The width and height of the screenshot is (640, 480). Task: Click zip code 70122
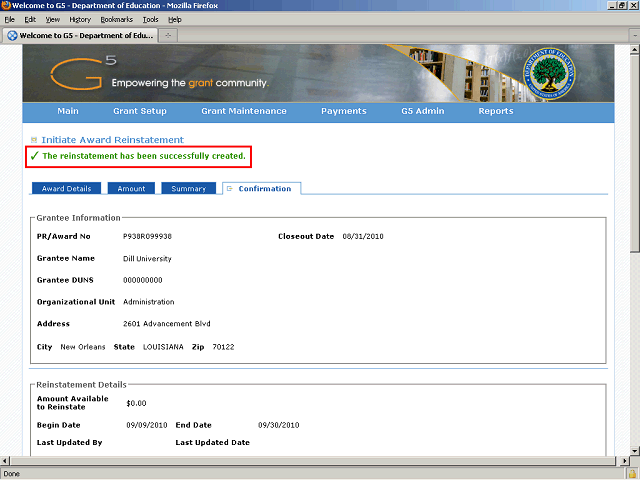223,347
